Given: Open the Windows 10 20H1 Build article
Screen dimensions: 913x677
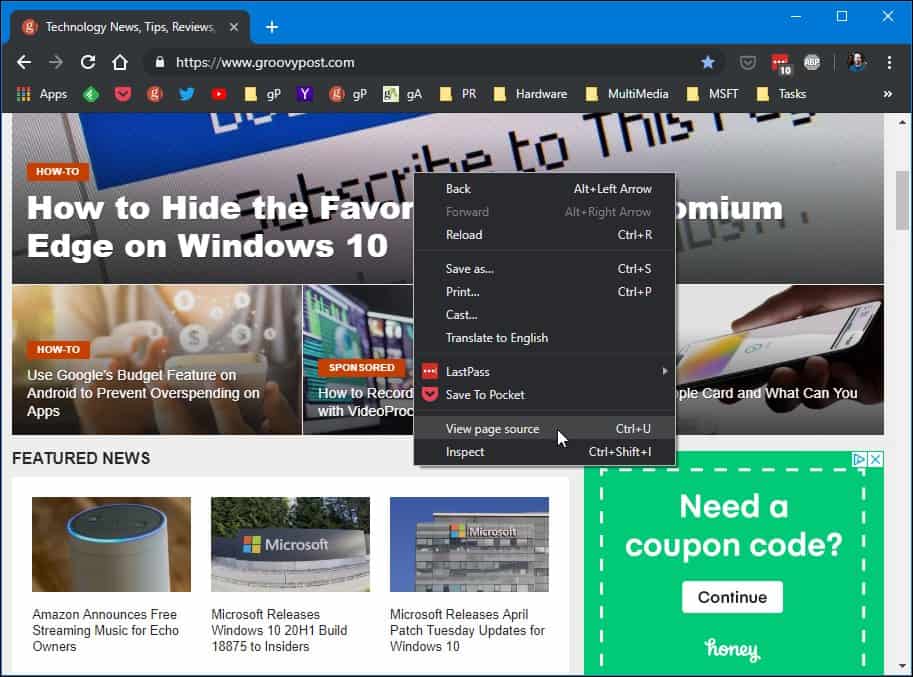Looking at the screenshot, I should pos(279,630).
